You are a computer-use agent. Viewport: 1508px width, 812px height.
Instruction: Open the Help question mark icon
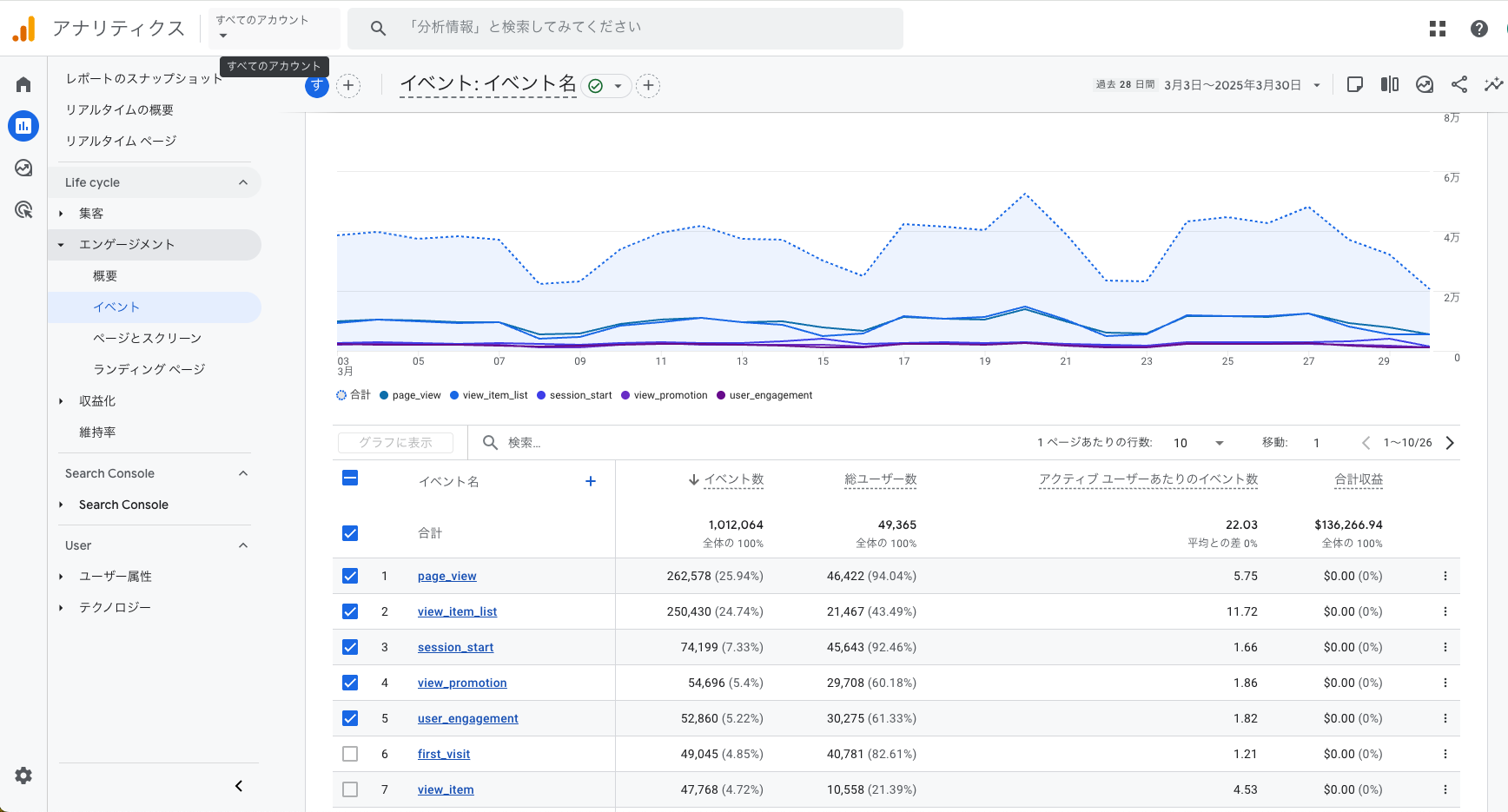click(x=1479, y=29)
